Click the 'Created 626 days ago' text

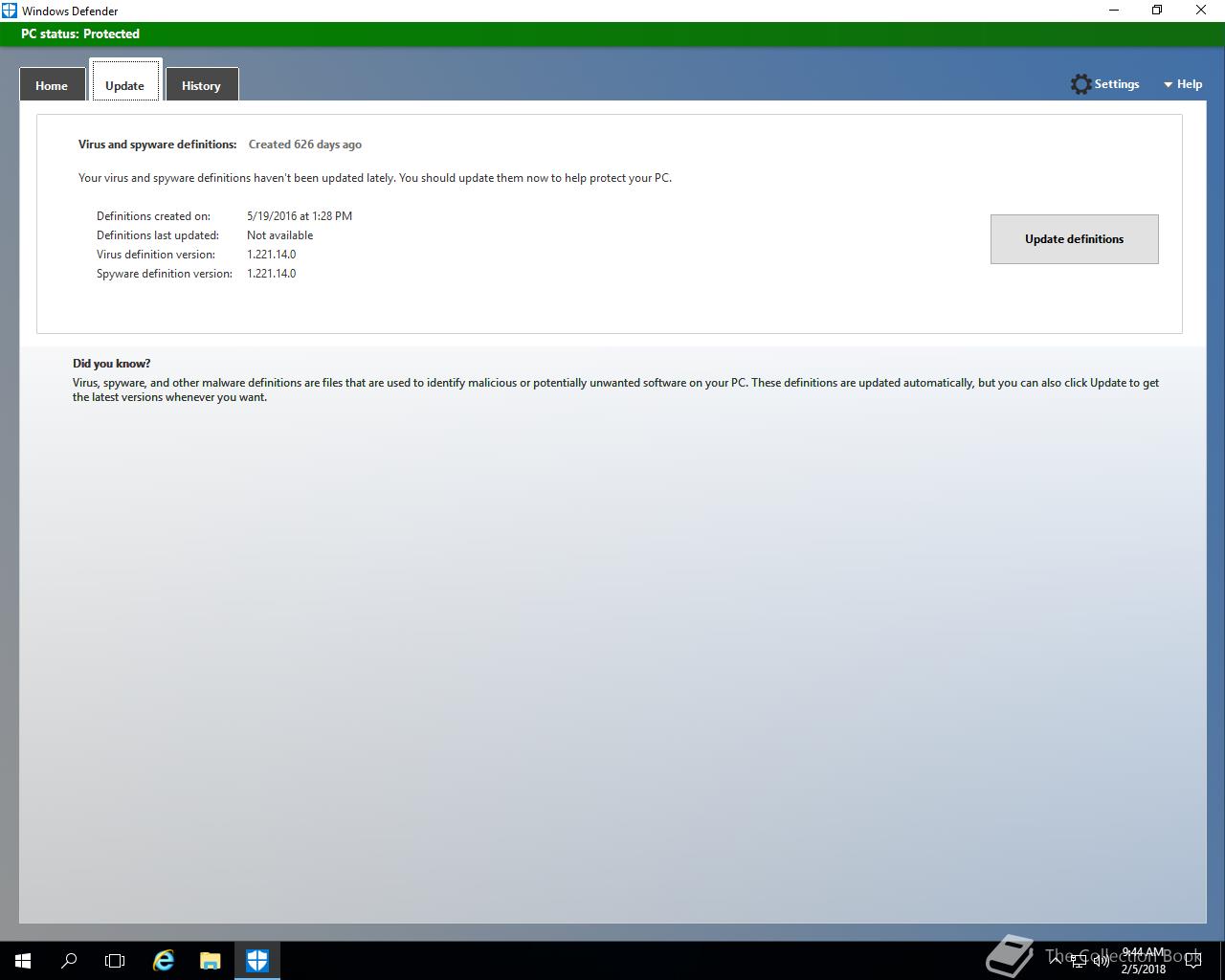(x=305, y=145)
